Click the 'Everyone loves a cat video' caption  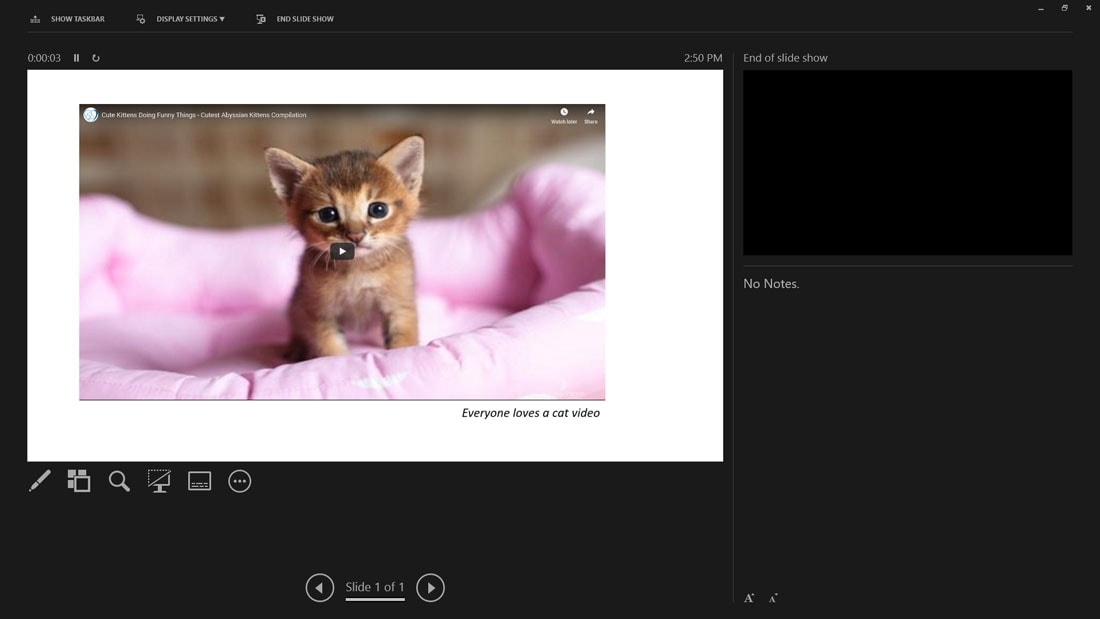pos(530,413)
